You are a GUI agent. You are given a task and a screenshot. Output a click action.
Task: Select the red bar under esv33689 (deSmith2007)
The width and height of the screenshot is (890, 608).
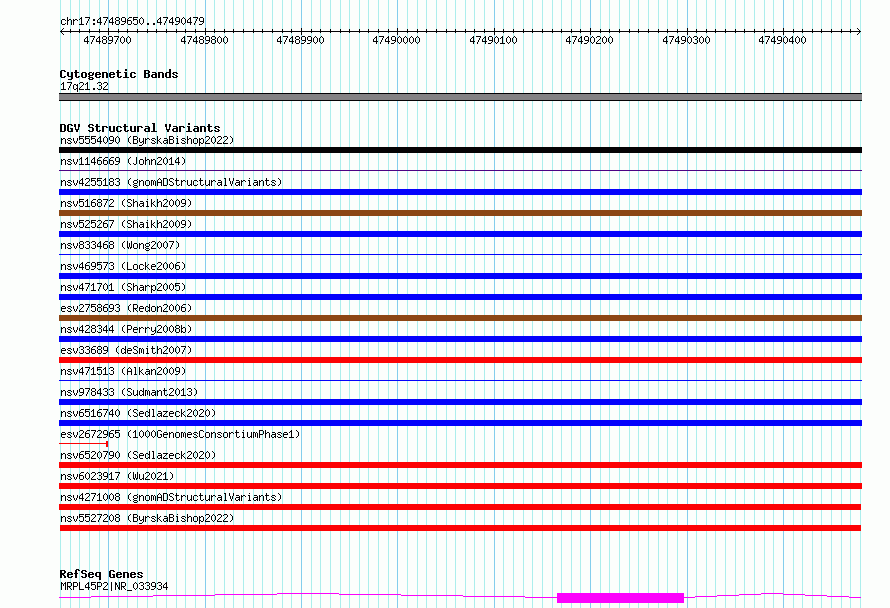tap(460, 360)
